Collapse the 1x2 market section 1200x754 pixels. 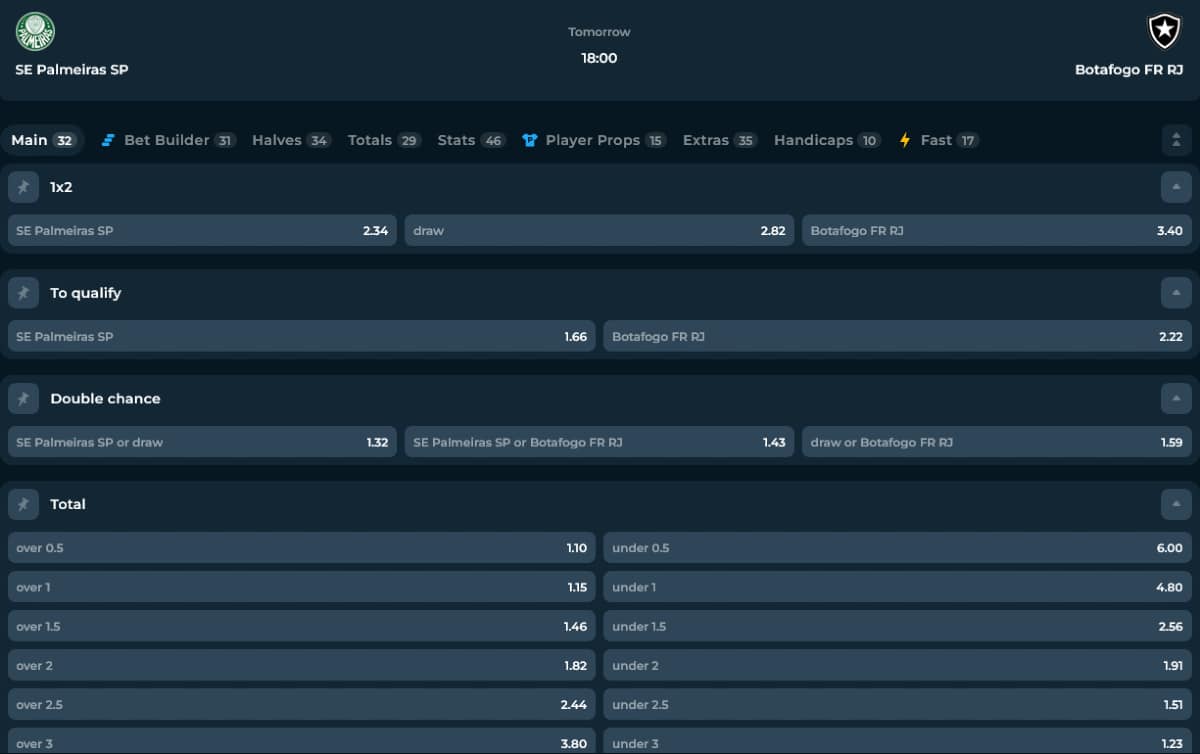coord(1176,187)
